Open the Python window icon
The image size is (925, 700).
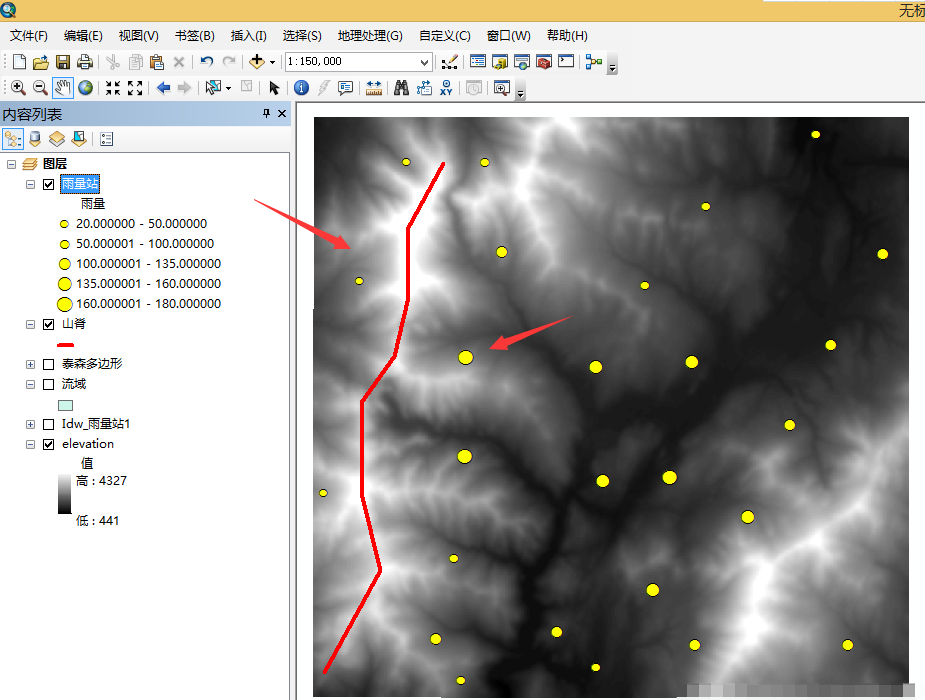click(566, 61)
